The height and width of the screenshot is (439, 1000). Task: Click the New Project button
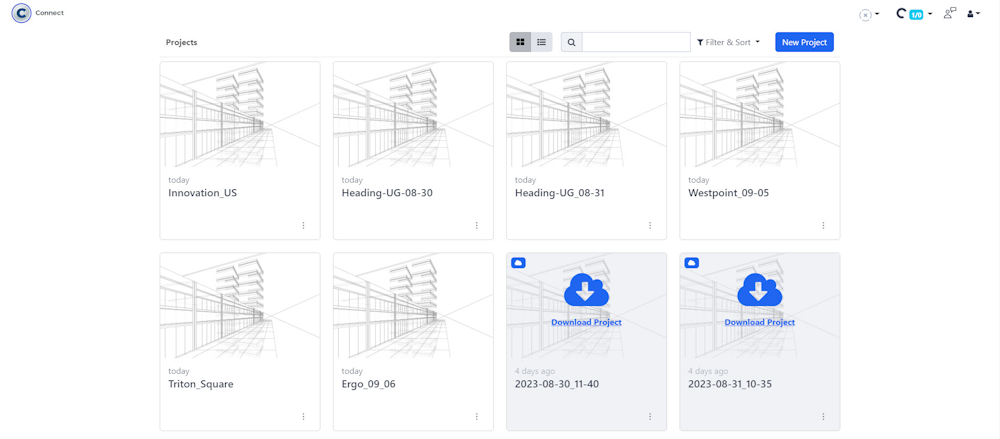click(804, 42)
